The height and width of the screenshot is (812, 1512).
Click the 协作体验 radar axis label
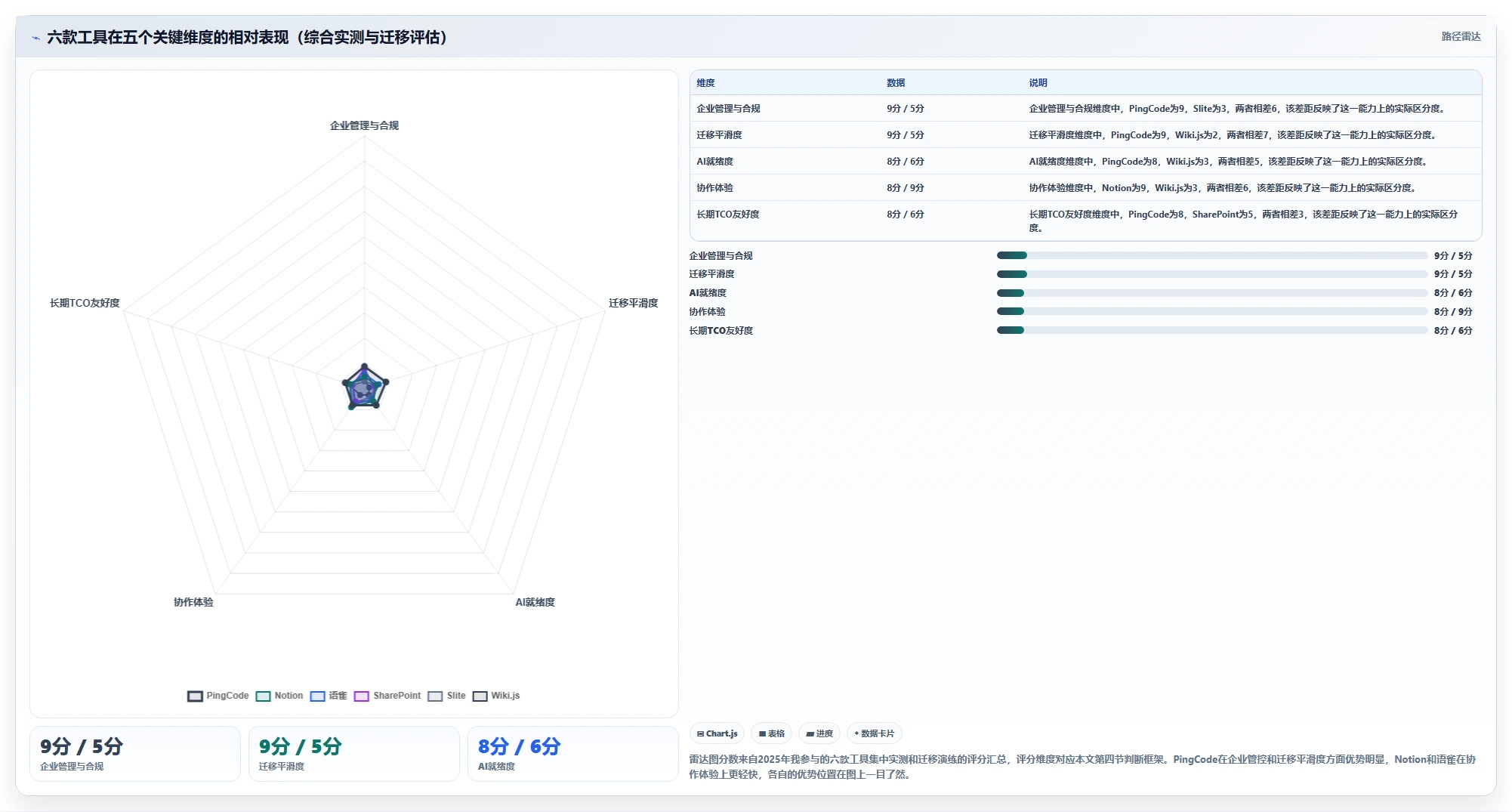tap(193, 602)
